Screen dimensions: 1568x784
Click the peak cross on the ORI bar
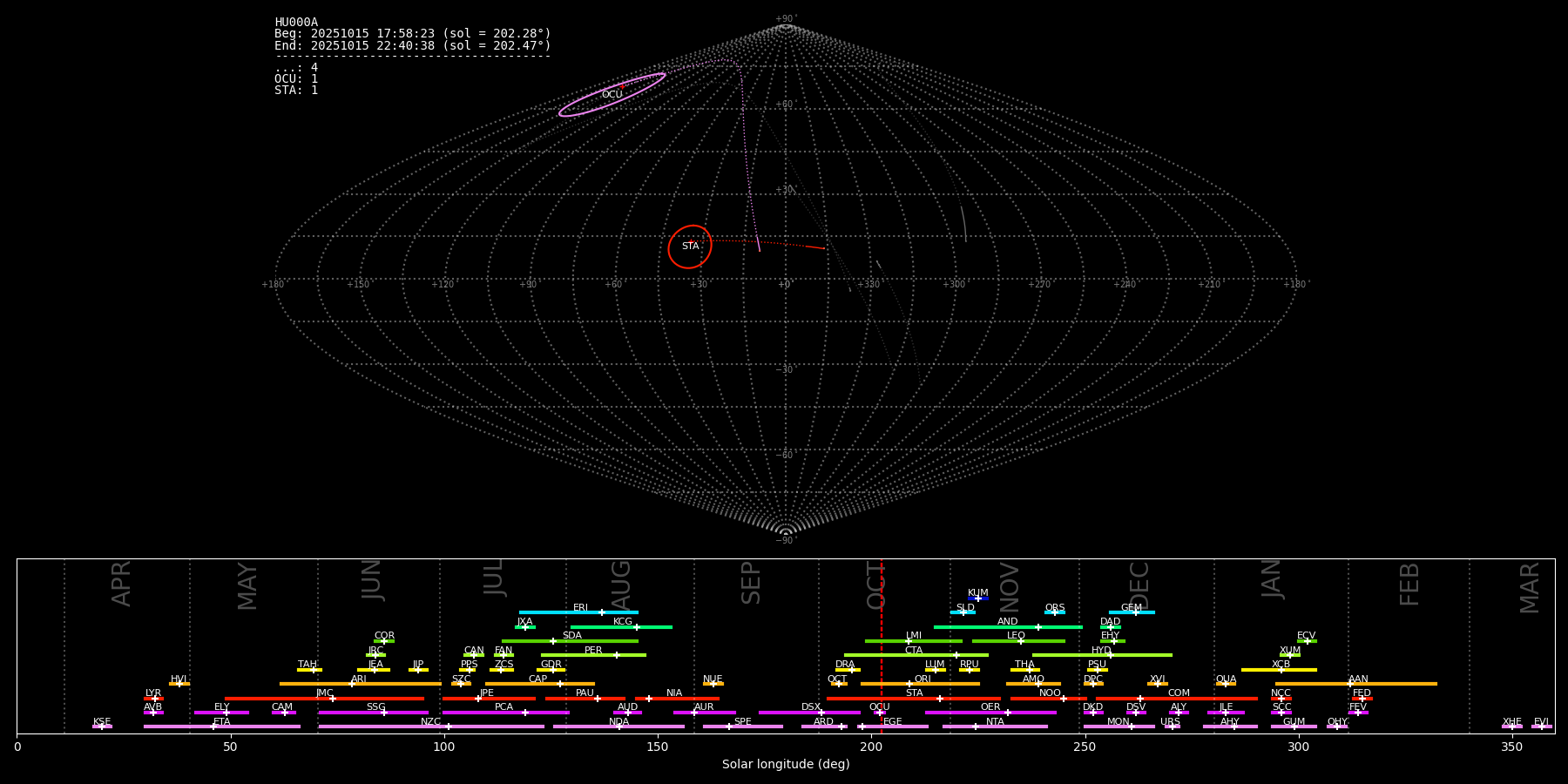coord(909,684)
